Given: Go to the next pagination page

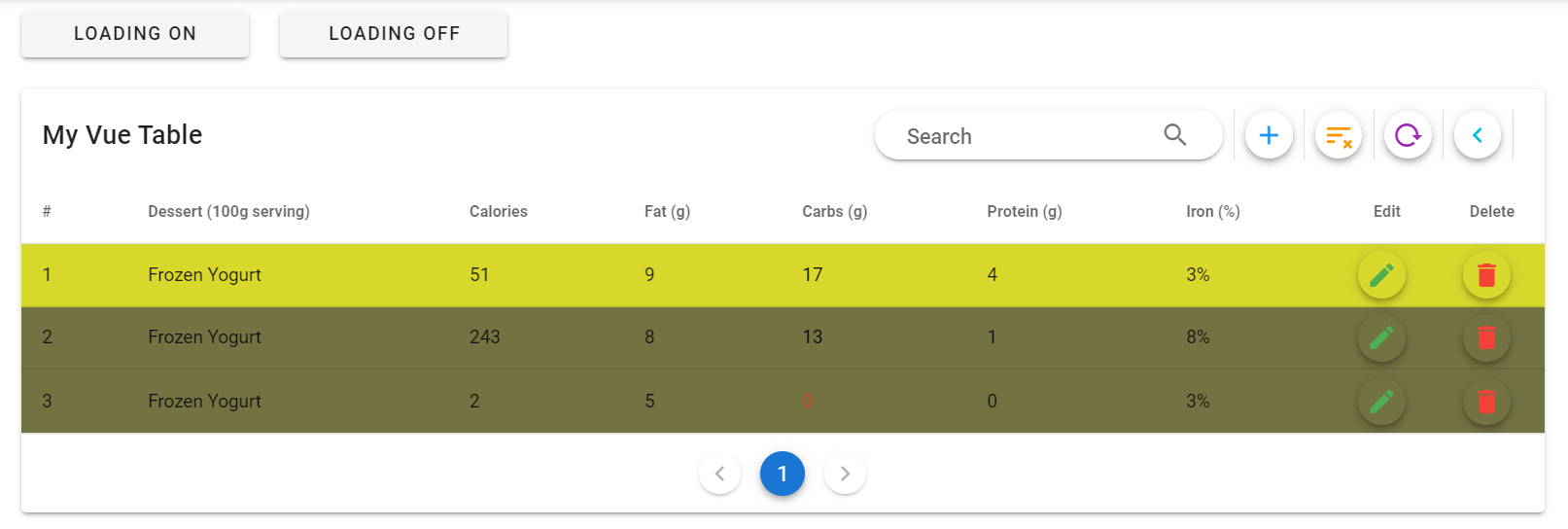Looking at the screenshot, I should (845, 474).
